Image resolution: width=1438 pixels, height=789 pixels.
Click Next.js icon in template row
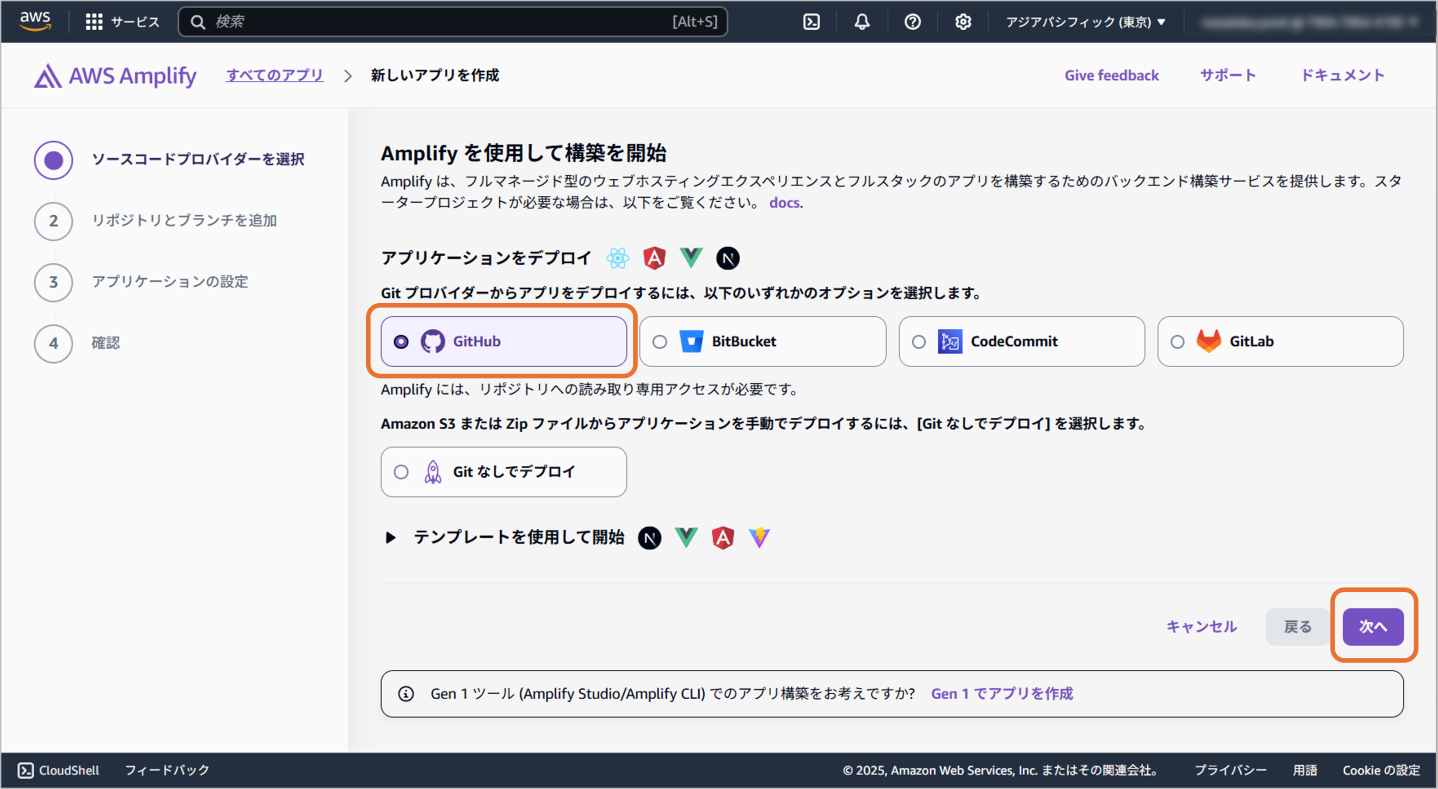tap(650, 538)
